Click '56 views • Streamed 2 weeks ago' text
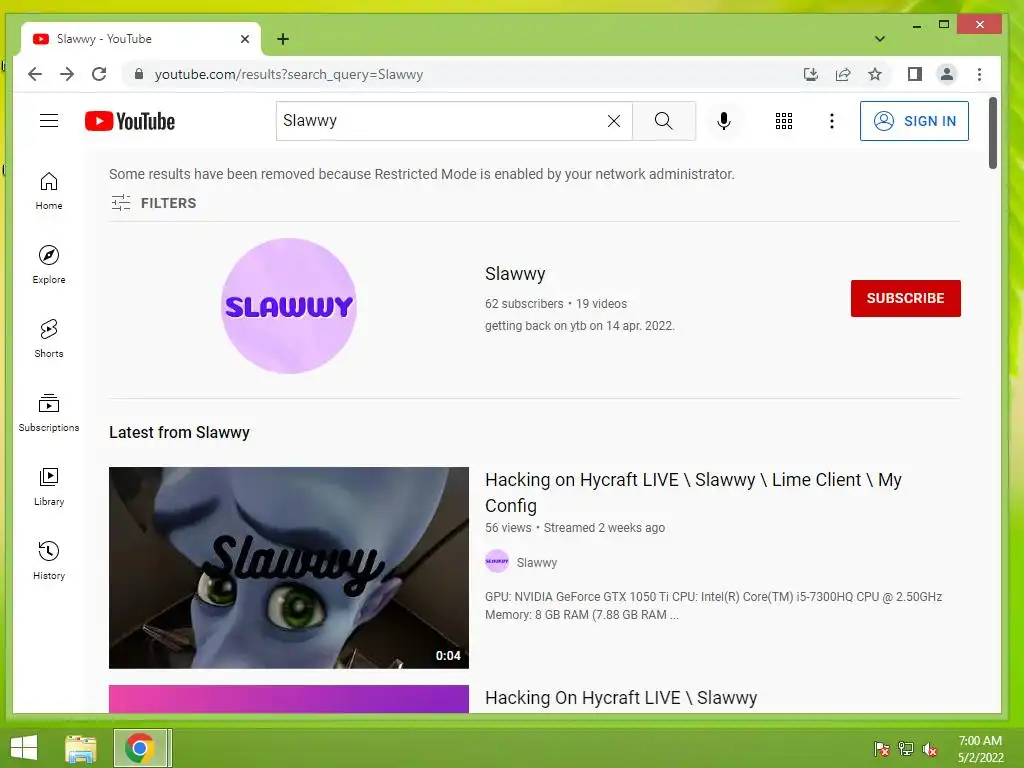This screenshot has height=768, width=1024. tap(575, 528)
